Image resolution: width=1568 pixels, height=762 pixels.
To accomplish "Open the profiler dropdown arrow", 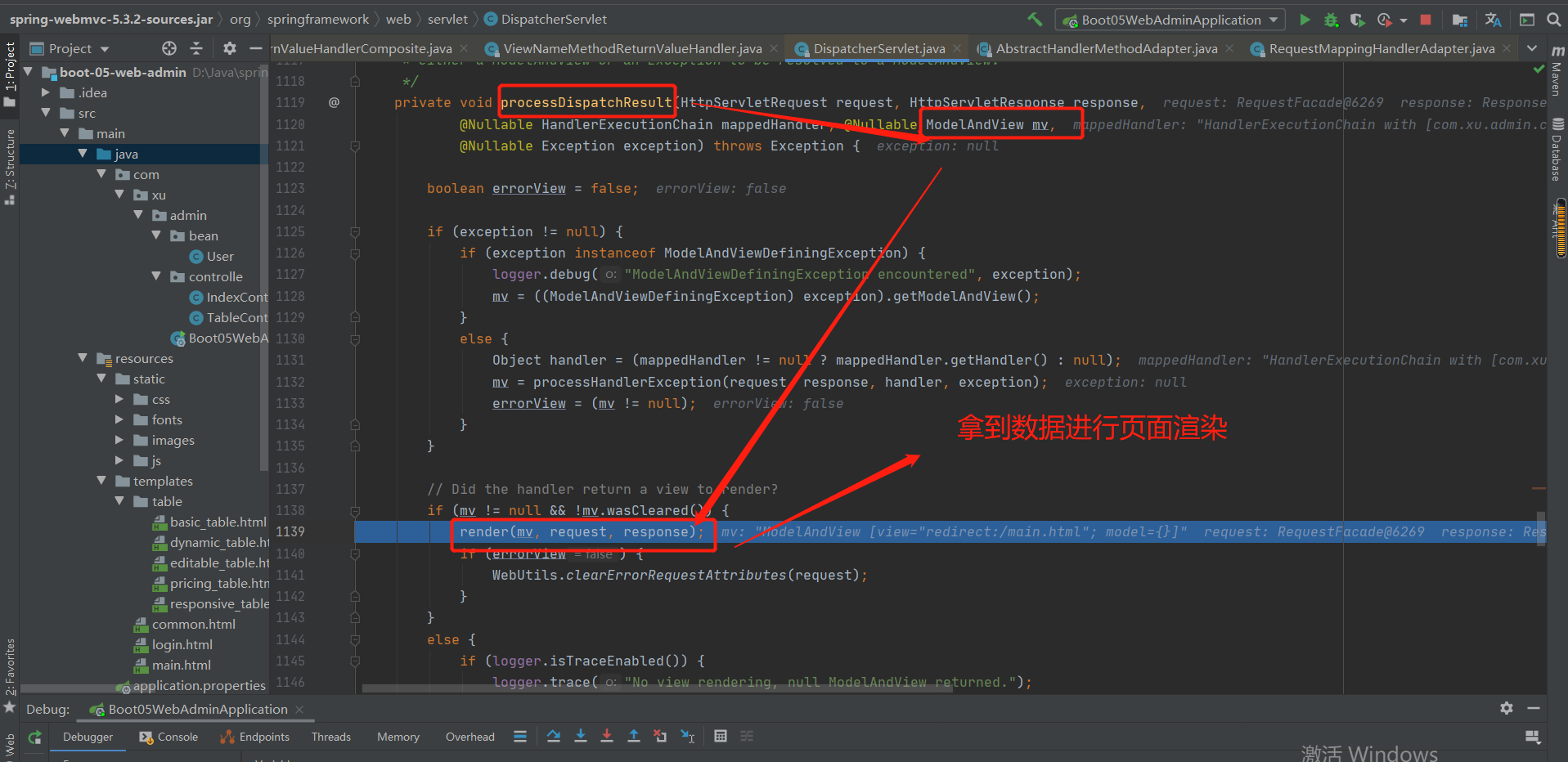I will pos(1404,20).
